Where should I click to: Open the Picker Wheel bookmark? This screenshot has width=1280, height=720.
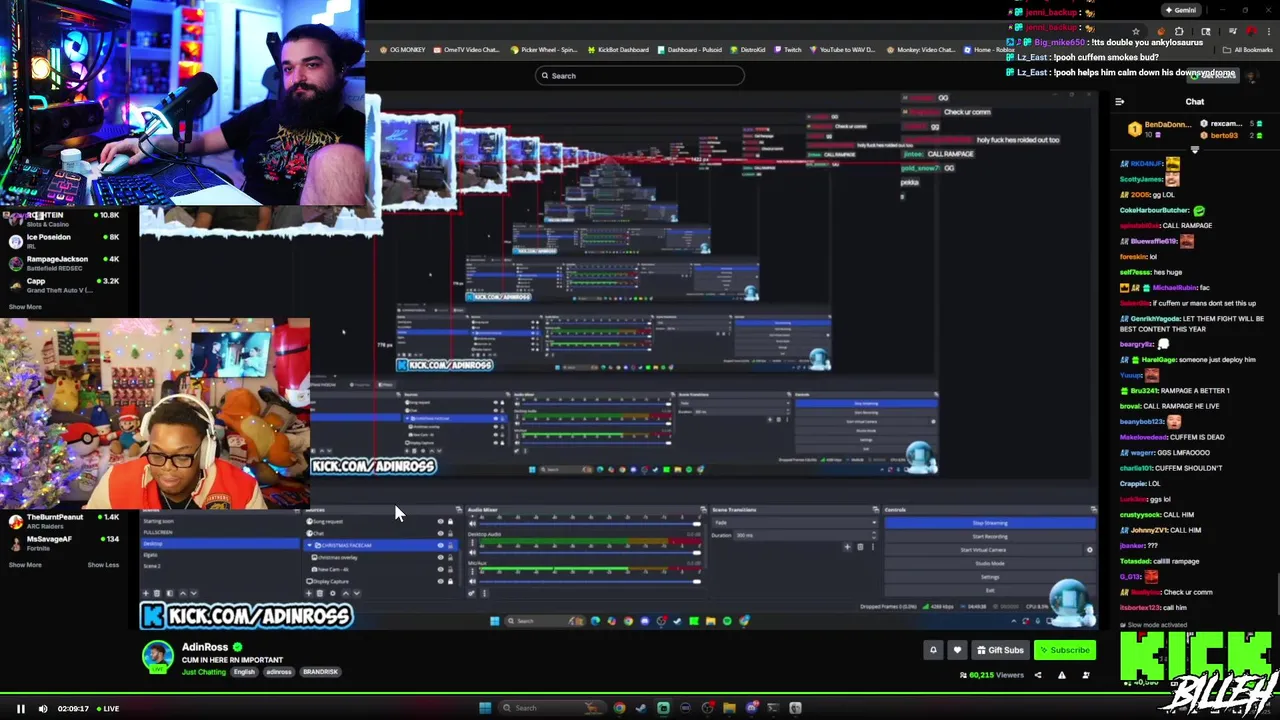coord(544,50)
